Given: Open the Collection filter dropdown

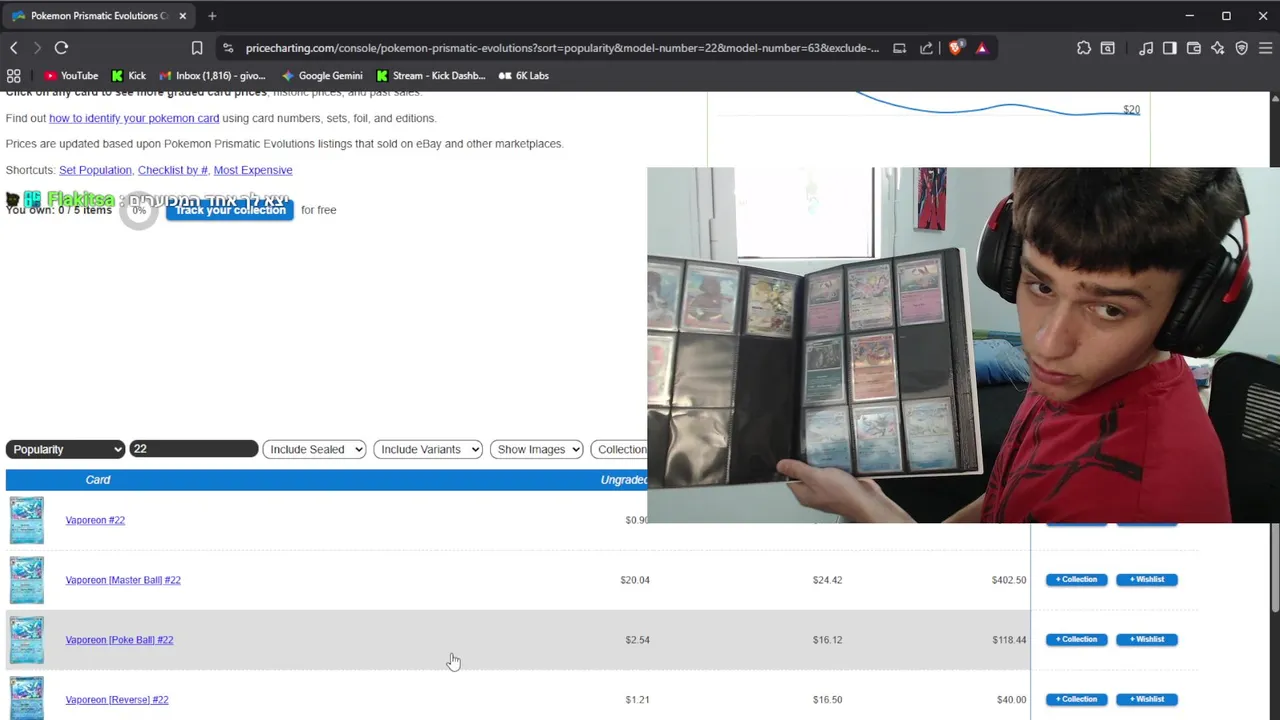Looking at the screenshot, I should pyautogui.click(x=620, y=450).
